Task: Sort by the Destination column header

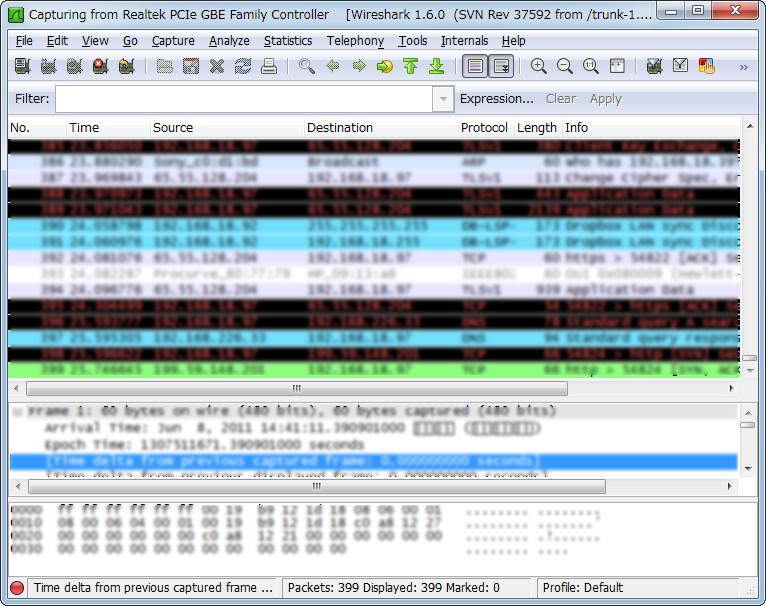Action: [x=381, y=128]
